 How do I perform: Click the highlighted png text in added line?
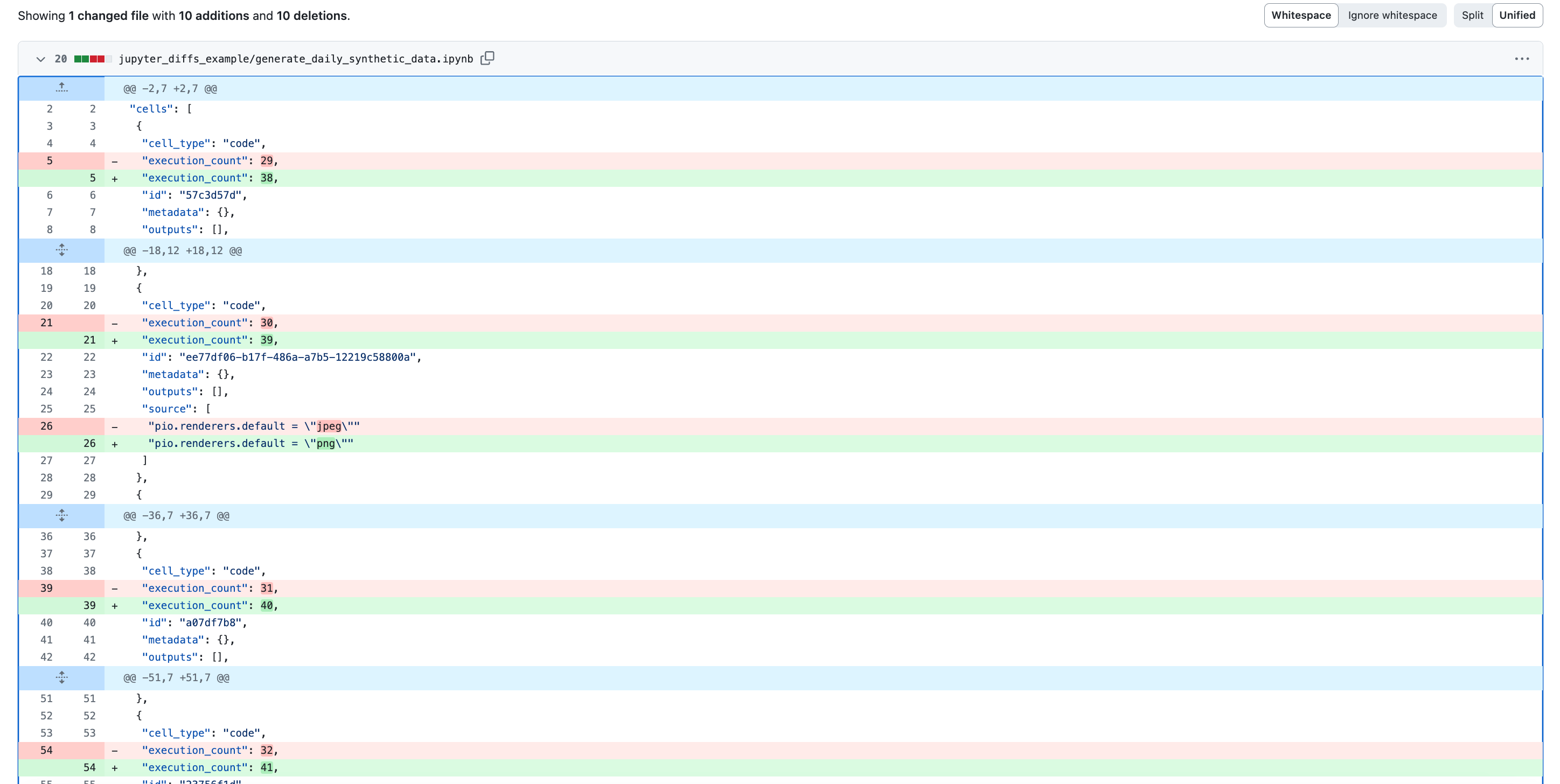(326, 443)
